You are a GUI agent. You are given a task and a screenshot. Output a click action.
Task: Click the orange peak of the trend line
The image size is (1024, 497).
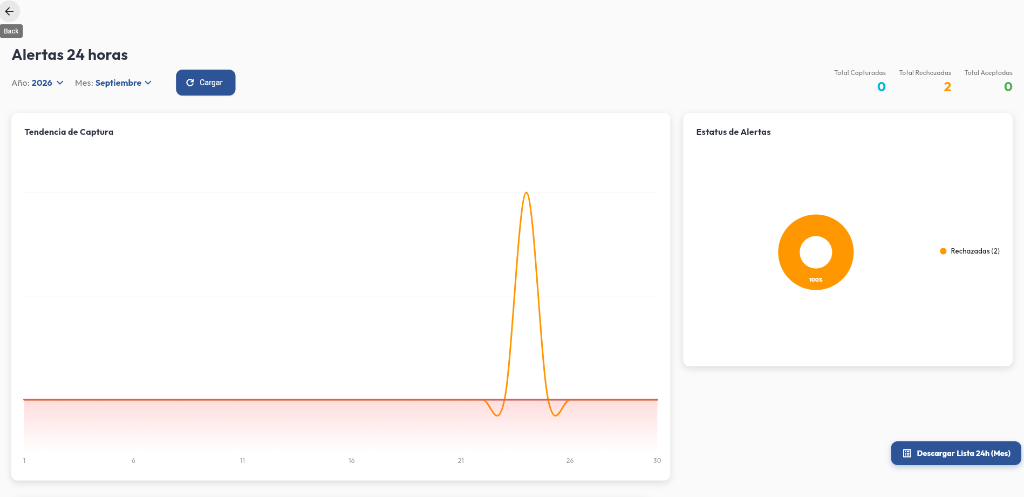coord(526,193)
